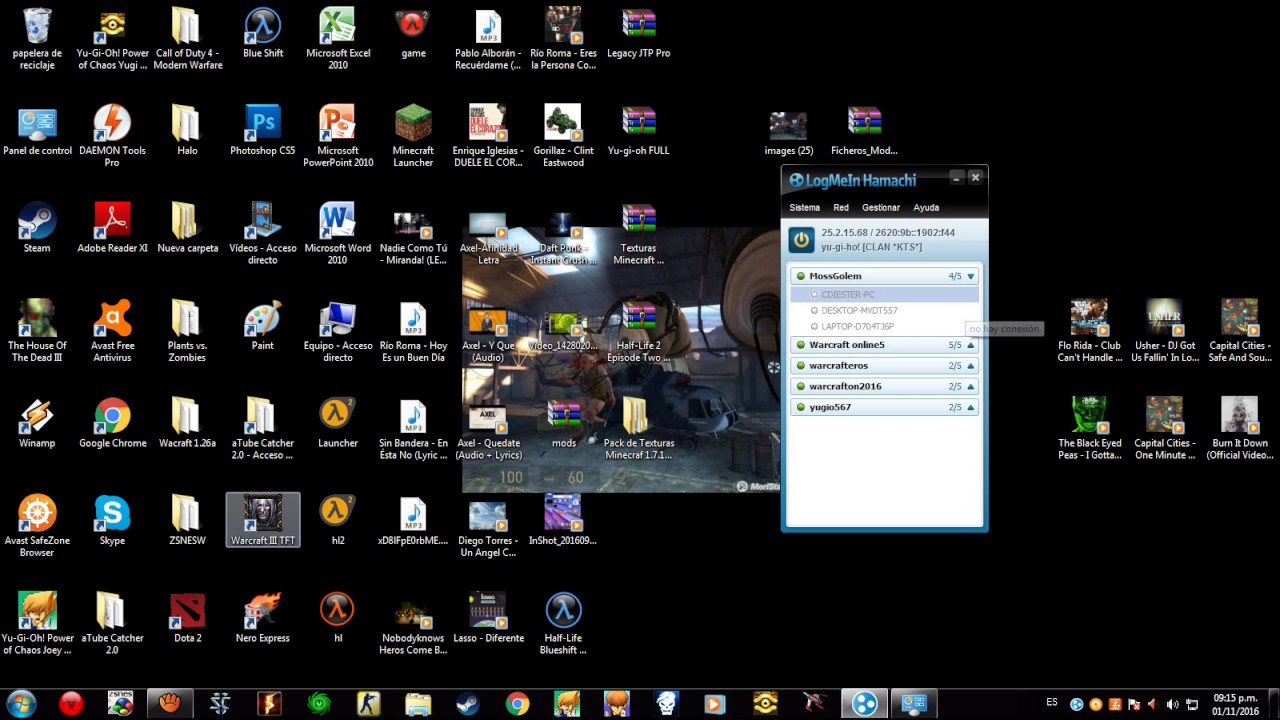Select the images (25) thumbnail
Image resolution: width=1280 pixels, height=720 pixels.
click(788, 131)
